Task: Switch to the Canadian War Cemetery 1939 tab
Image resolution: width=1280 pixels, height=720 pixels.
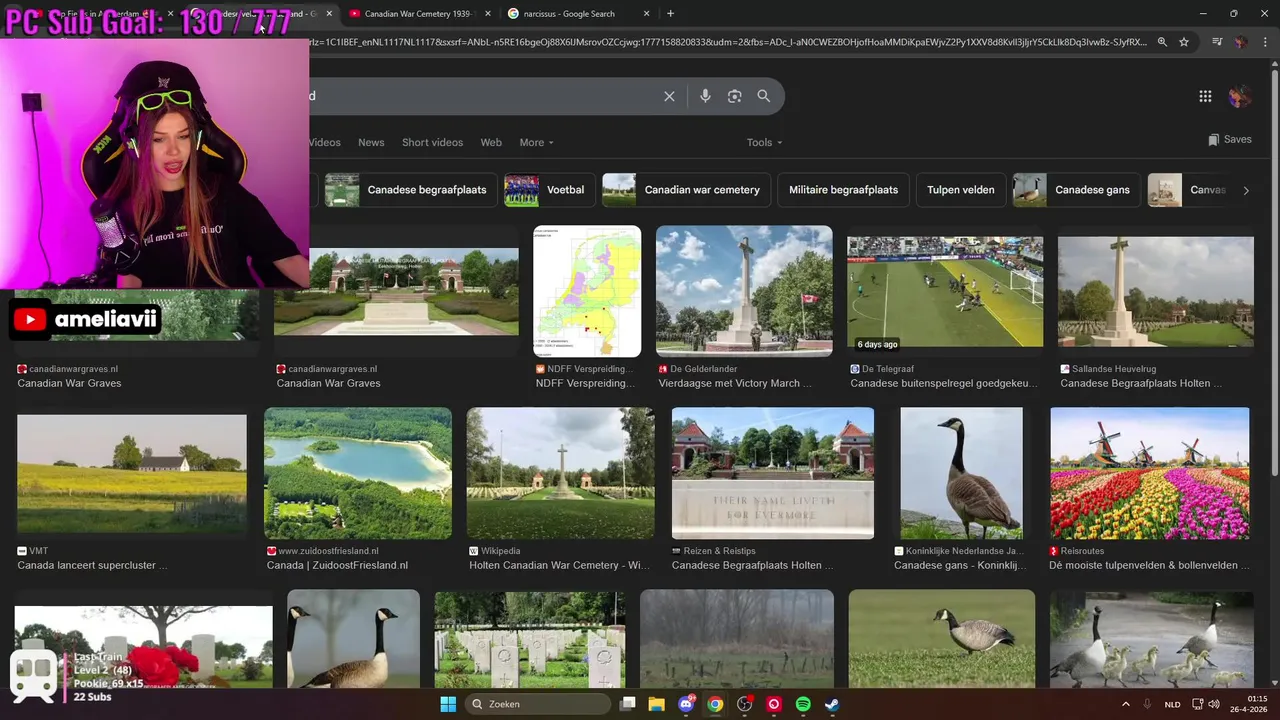Action: (418, 14)
